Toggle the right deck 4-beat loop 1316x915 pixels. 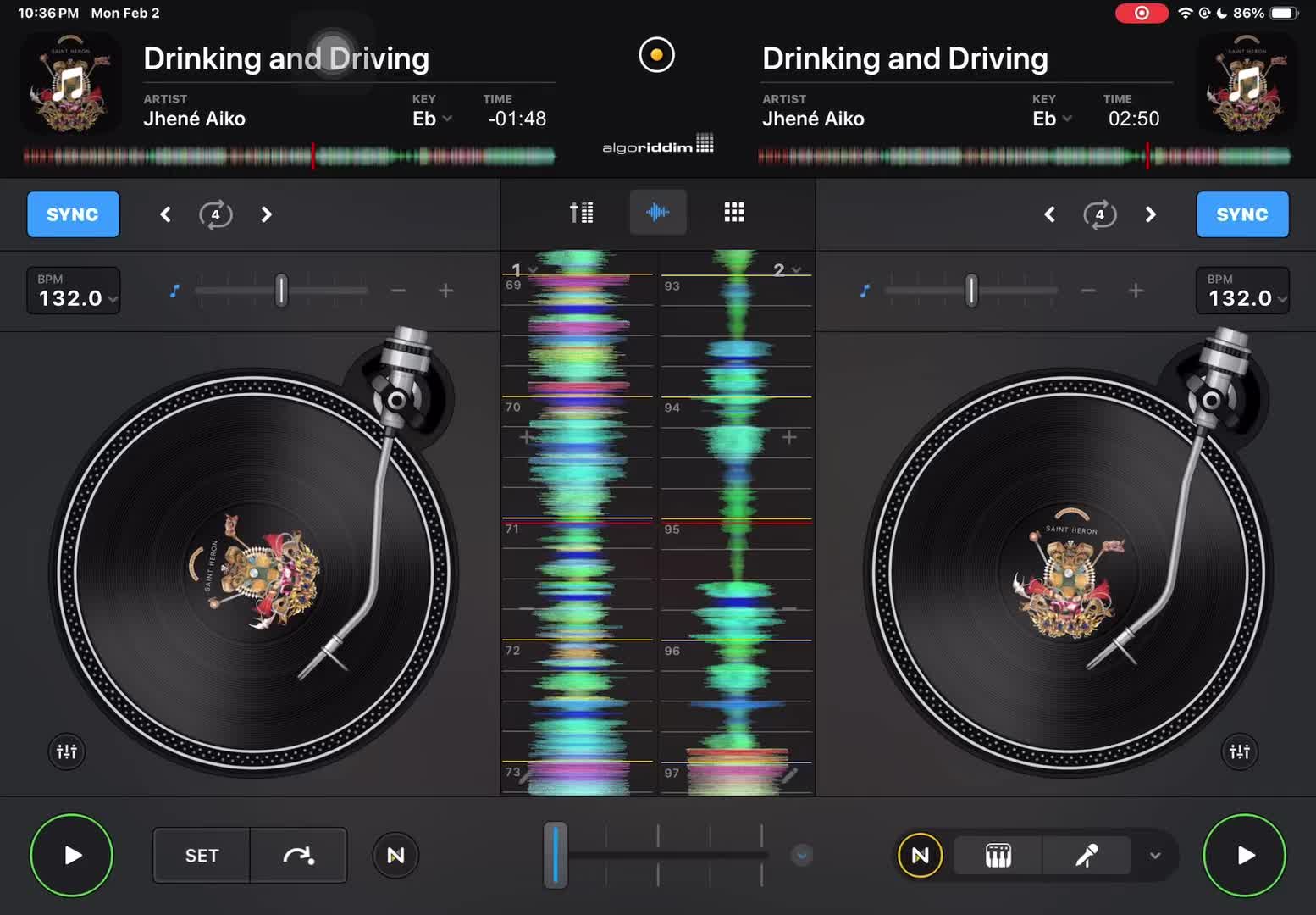pyautogui.click(x=1099, y=214)
